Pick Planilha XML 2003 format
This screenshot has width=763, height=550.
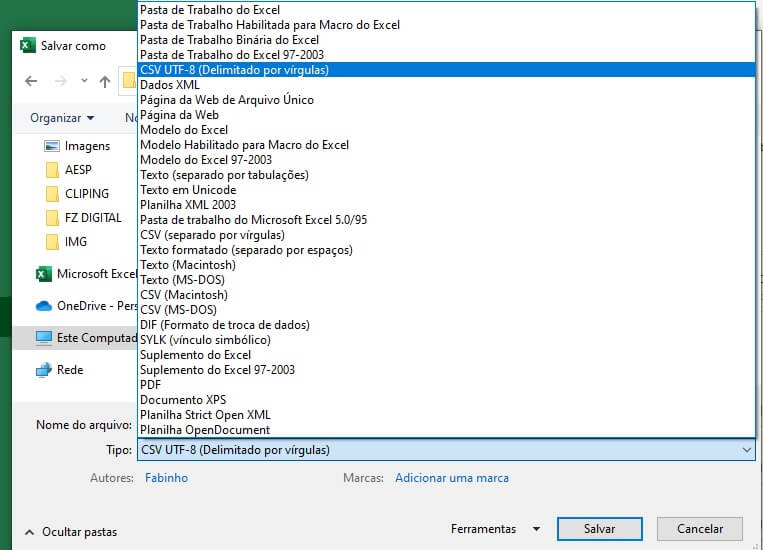point(446,205)
